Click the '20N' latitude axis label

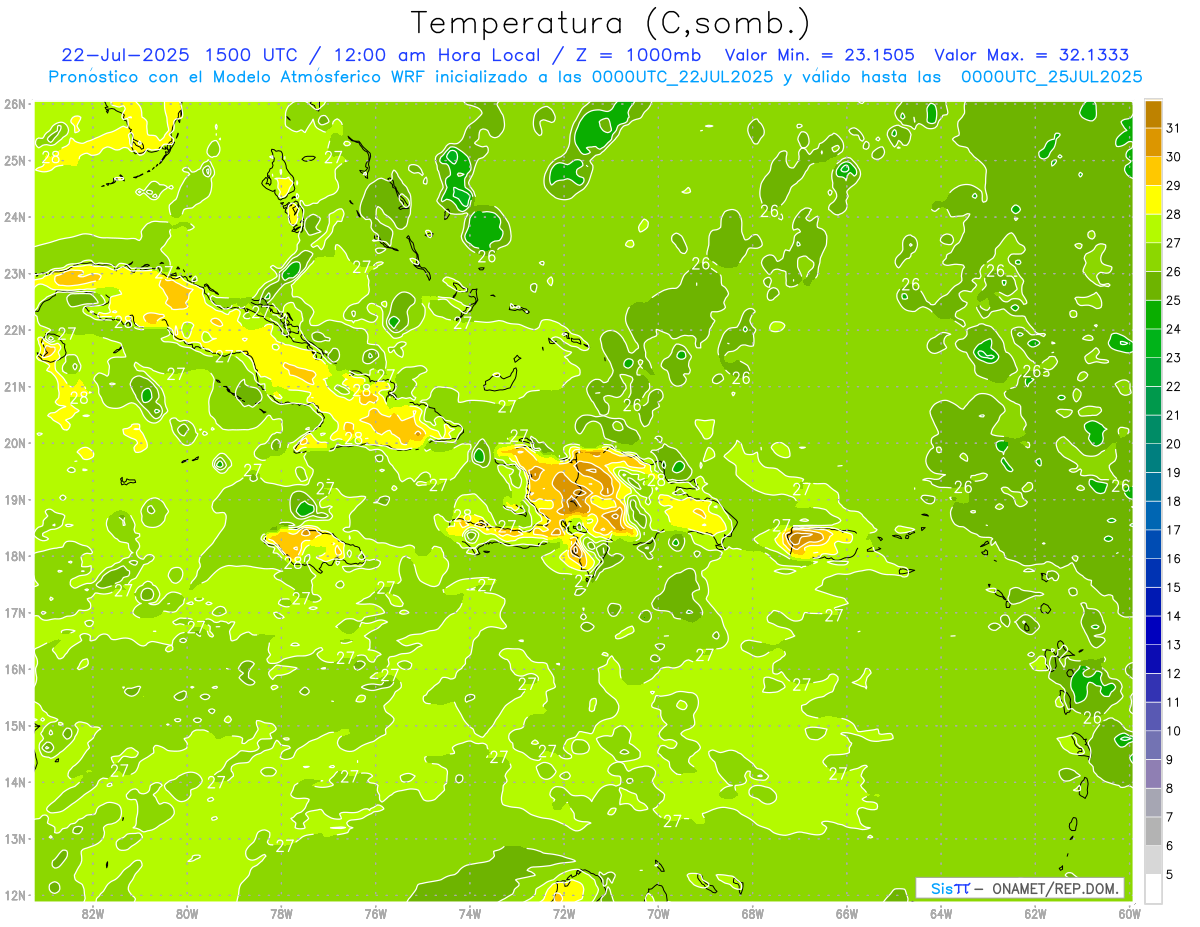(x=15, y=442)
